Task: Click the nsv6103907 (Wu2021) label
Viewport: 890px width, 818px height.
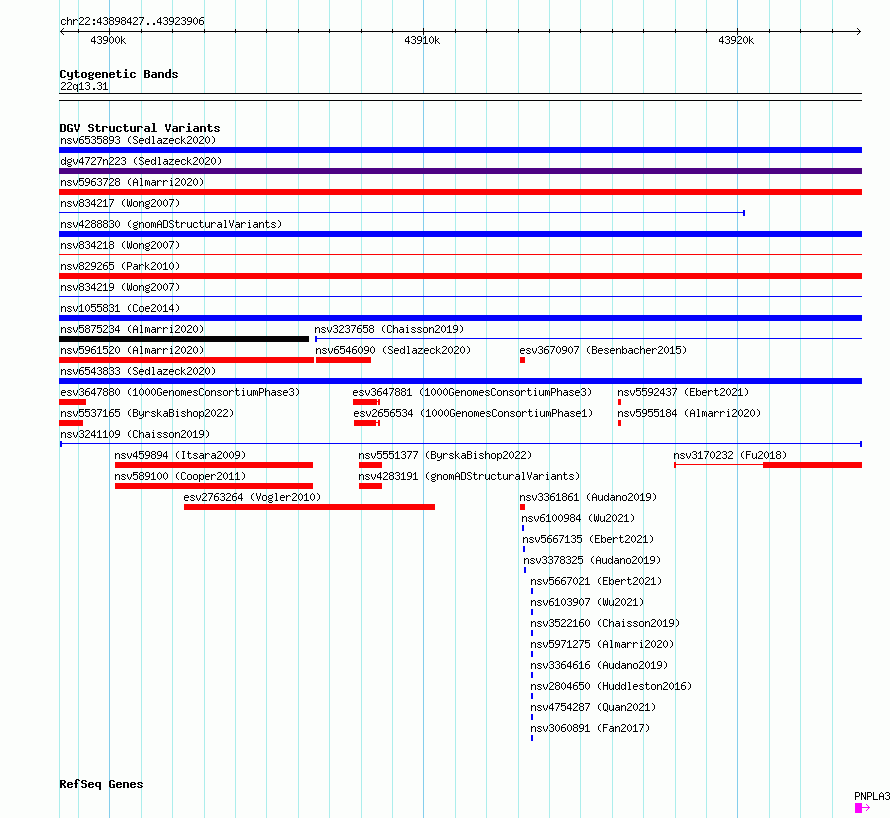Action: click(587, 602)
